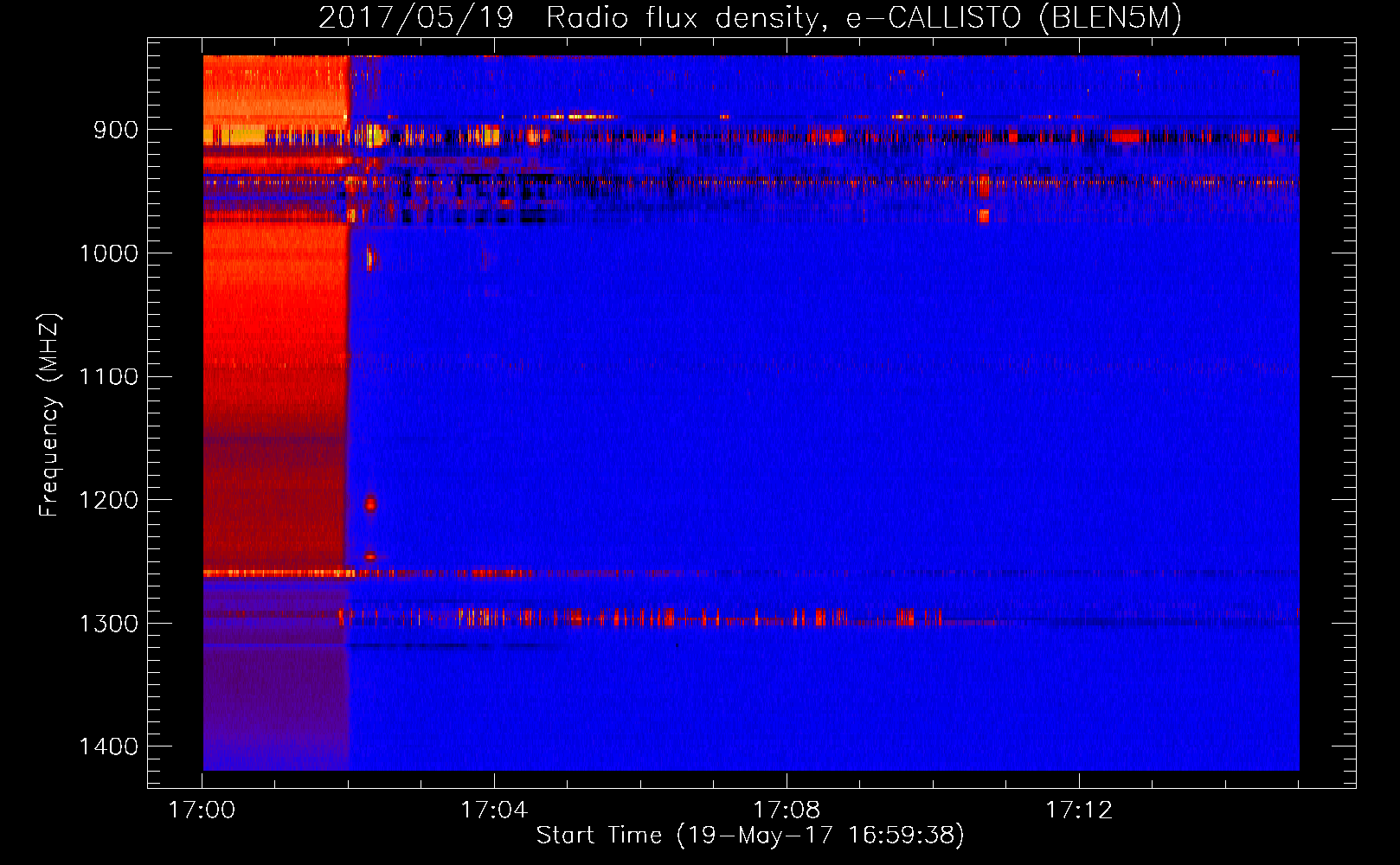Image resolution: width=1400 pixels, height=865 pixels.
Task: Click the 17:00 time tick label
Action: click(x=202, y=810)
